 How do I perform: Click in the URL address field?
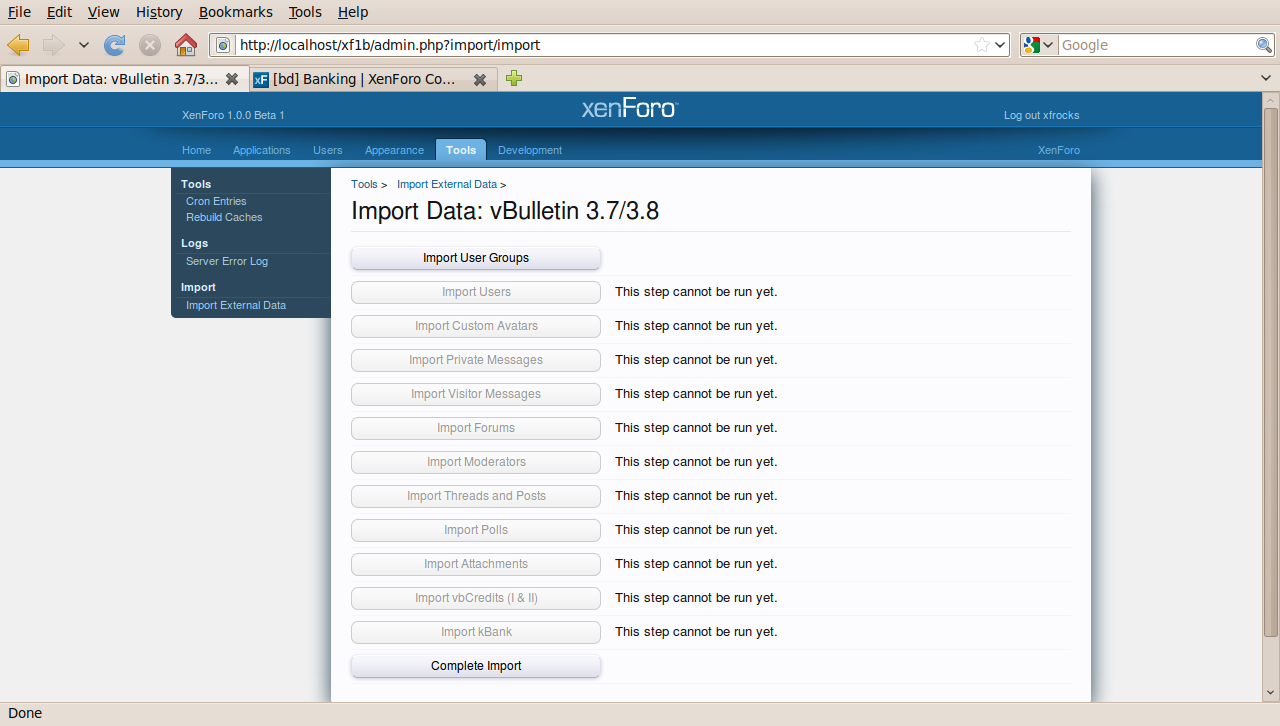pyautogui.click(x=604, y=45)
